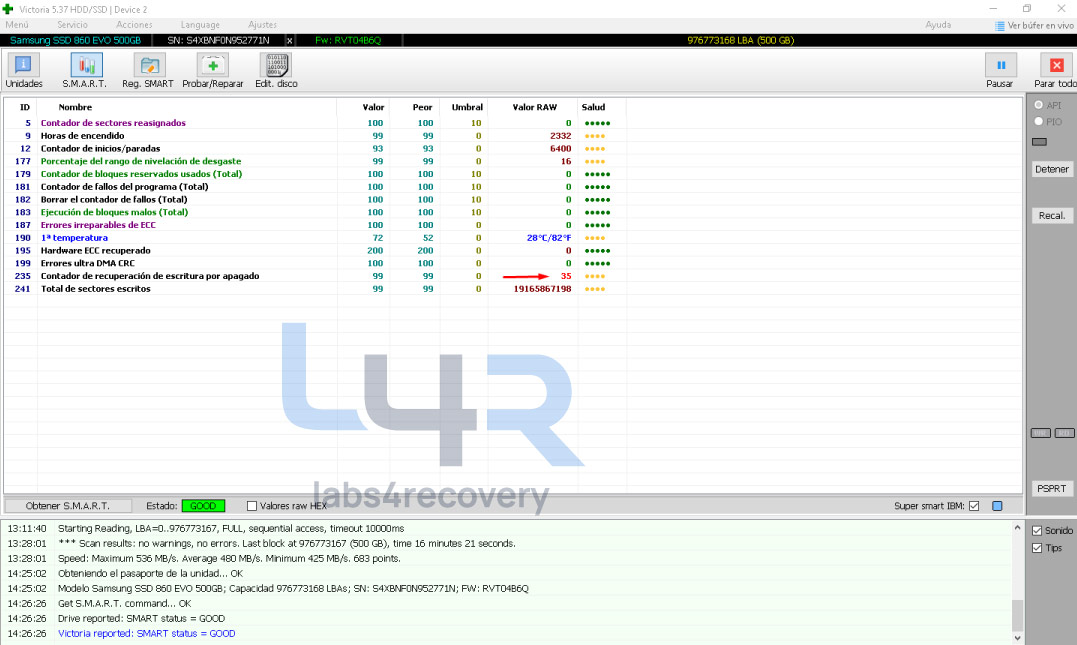Click the Pausar pause icon
1077x645 pixels.
[x=1000, y=65]
